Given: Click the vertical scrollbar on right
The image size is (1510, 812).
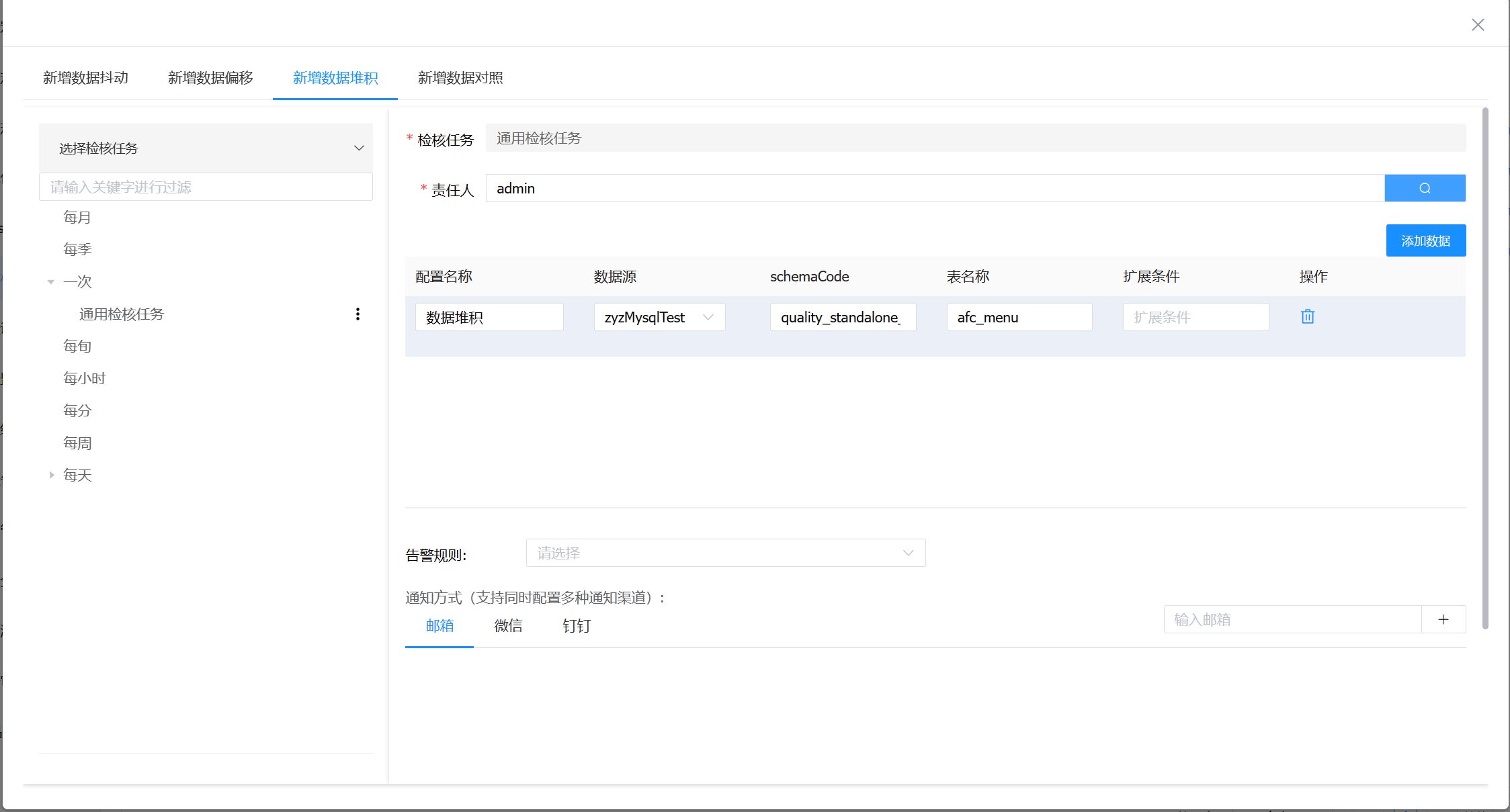Looking at the screenshot, I should 1484,368.
